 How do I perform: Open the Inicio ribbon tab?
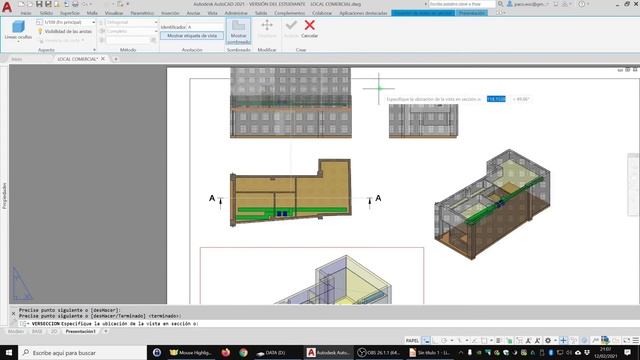click(x=26, y=13)
